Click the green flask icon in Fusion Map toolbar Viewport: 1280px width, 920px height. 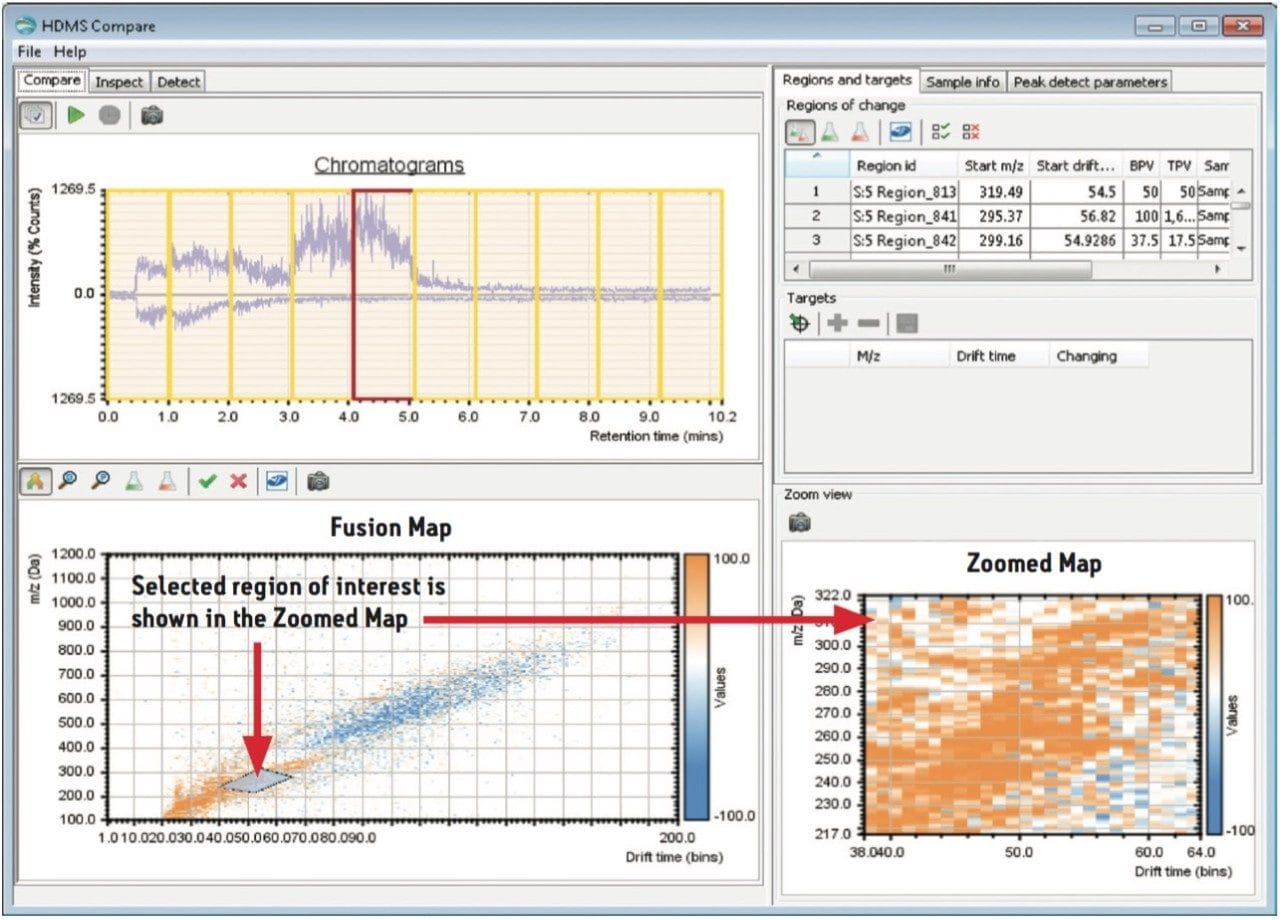click(134, 481)
